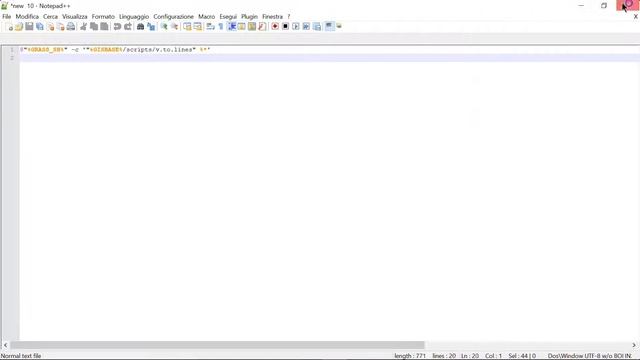640x360 pixels.
Task: Click the horizontal scrollbar left arrow
Action: pos(5,345)
